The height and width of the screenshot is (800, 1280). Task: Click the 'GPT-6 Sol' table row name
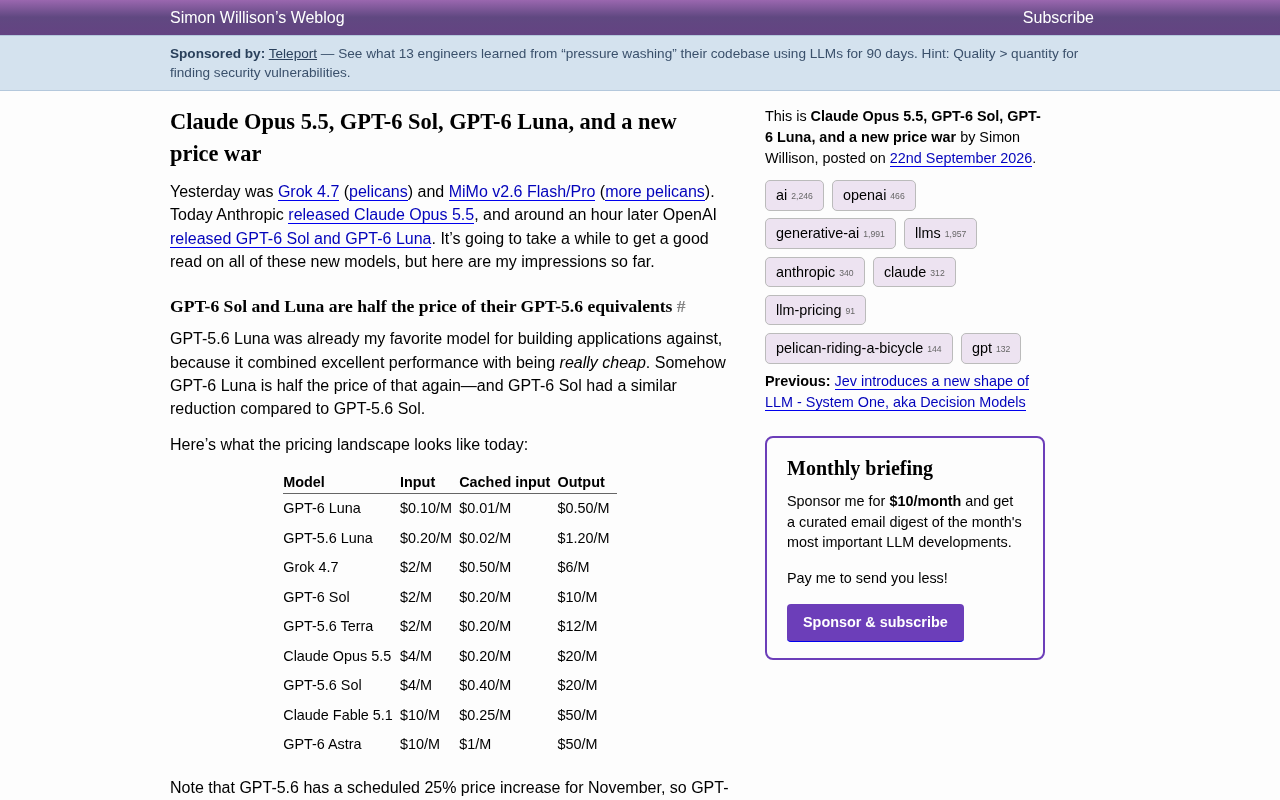(x=316, y=597)
